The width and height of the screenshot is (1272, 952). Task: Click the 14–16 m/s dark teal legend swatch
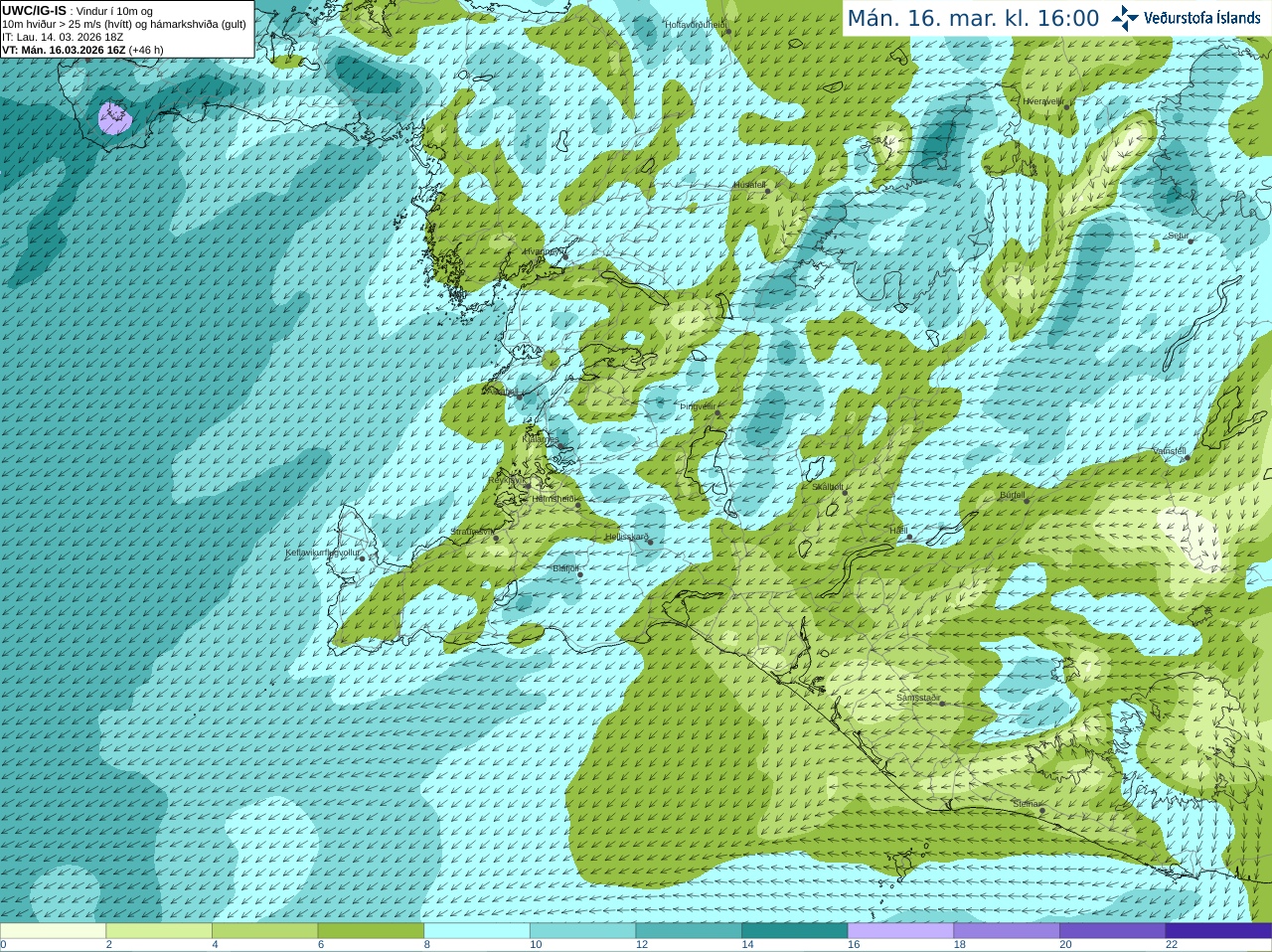(794, 931)
